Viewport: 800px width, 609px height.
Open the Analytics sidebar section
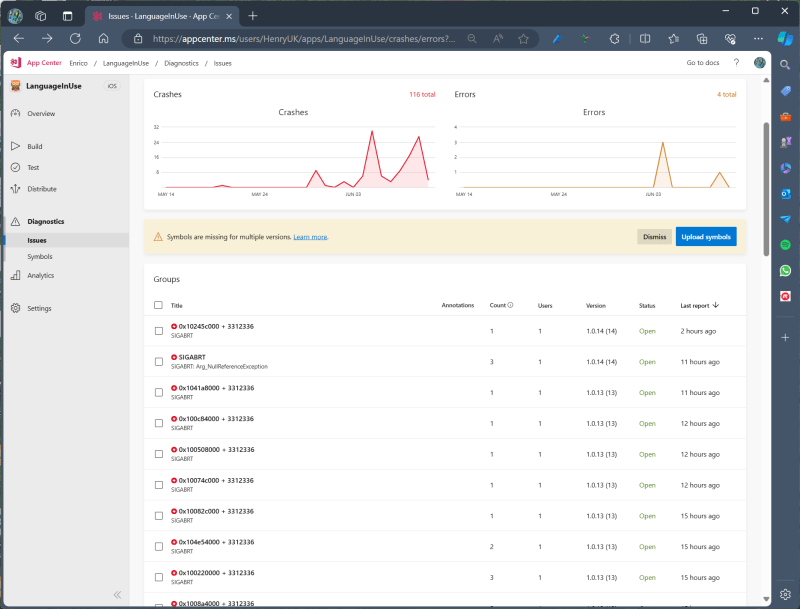tap(40, 275)
